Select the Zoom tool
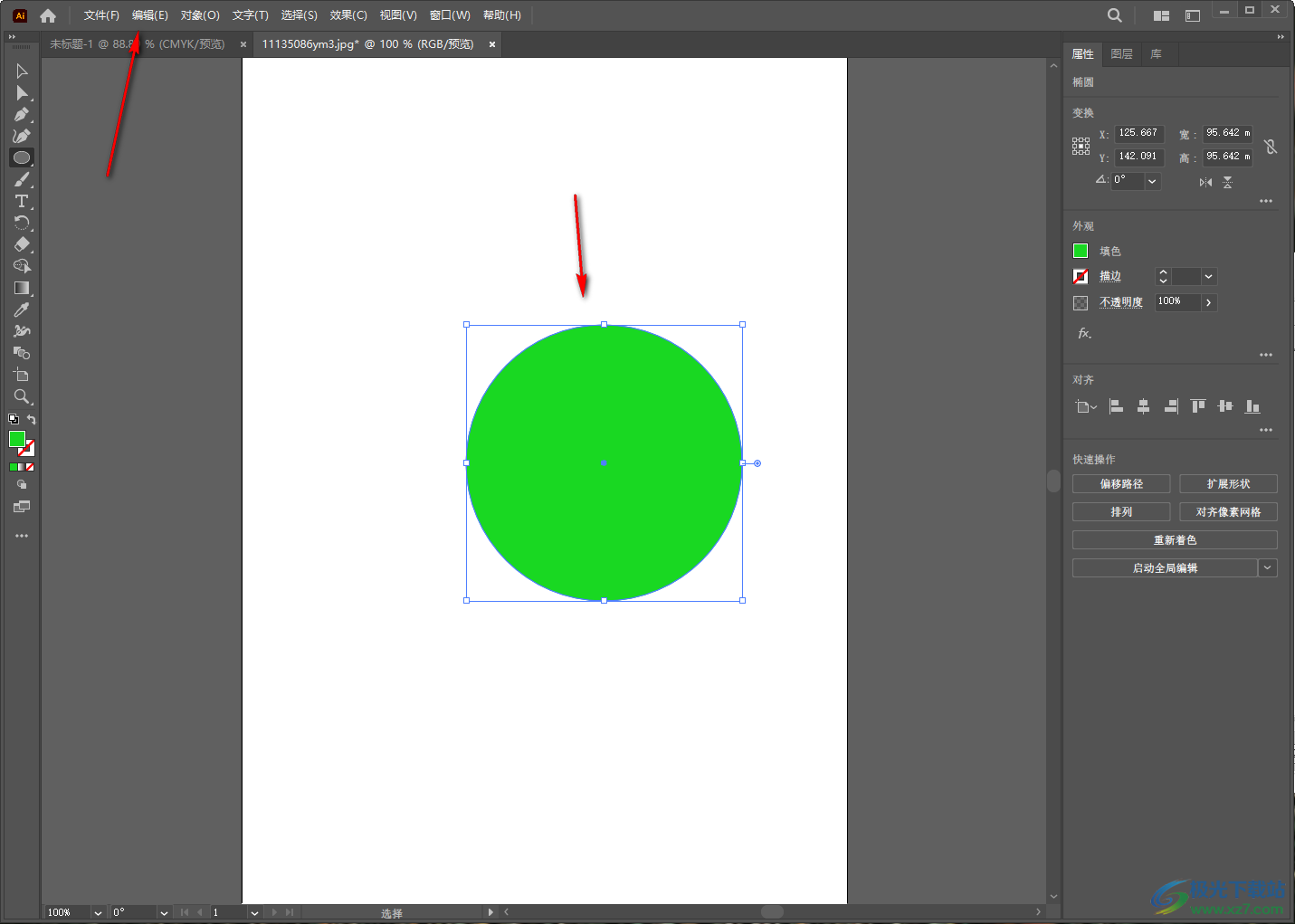1295x924 pixels. (x=22, y=396)
